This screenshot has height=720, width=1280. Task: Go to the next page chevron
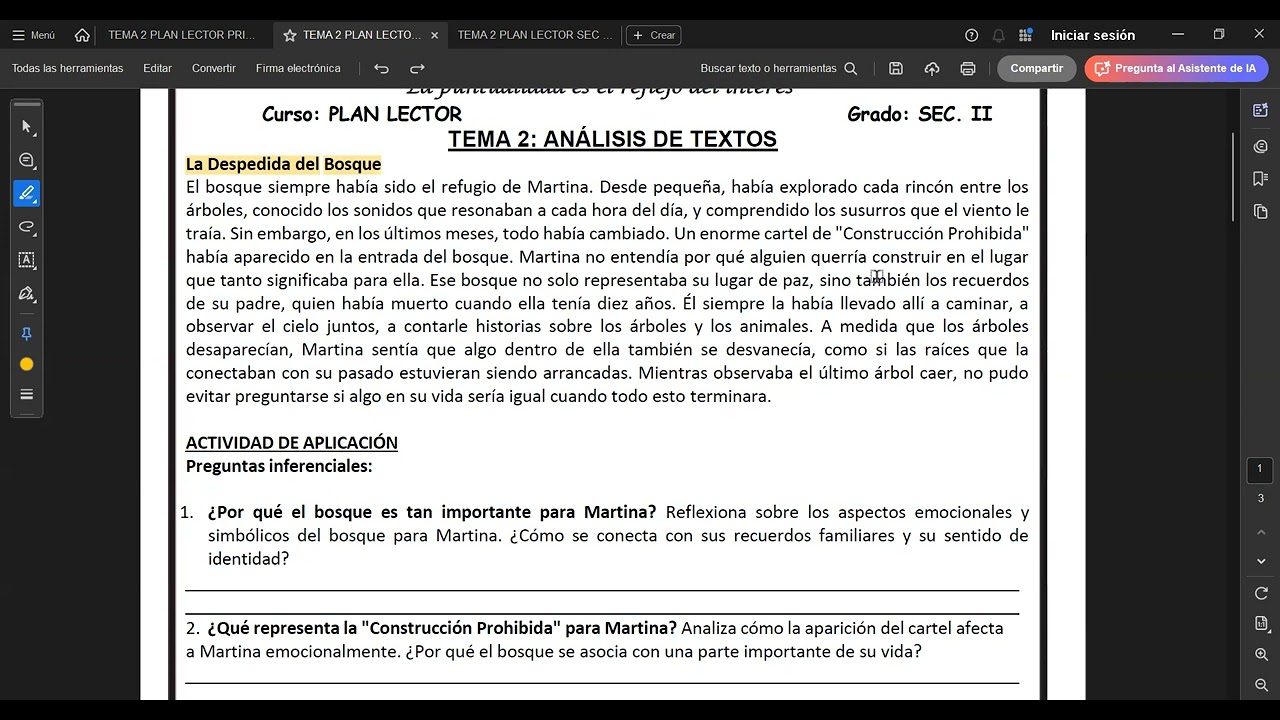click(1260, 561)
